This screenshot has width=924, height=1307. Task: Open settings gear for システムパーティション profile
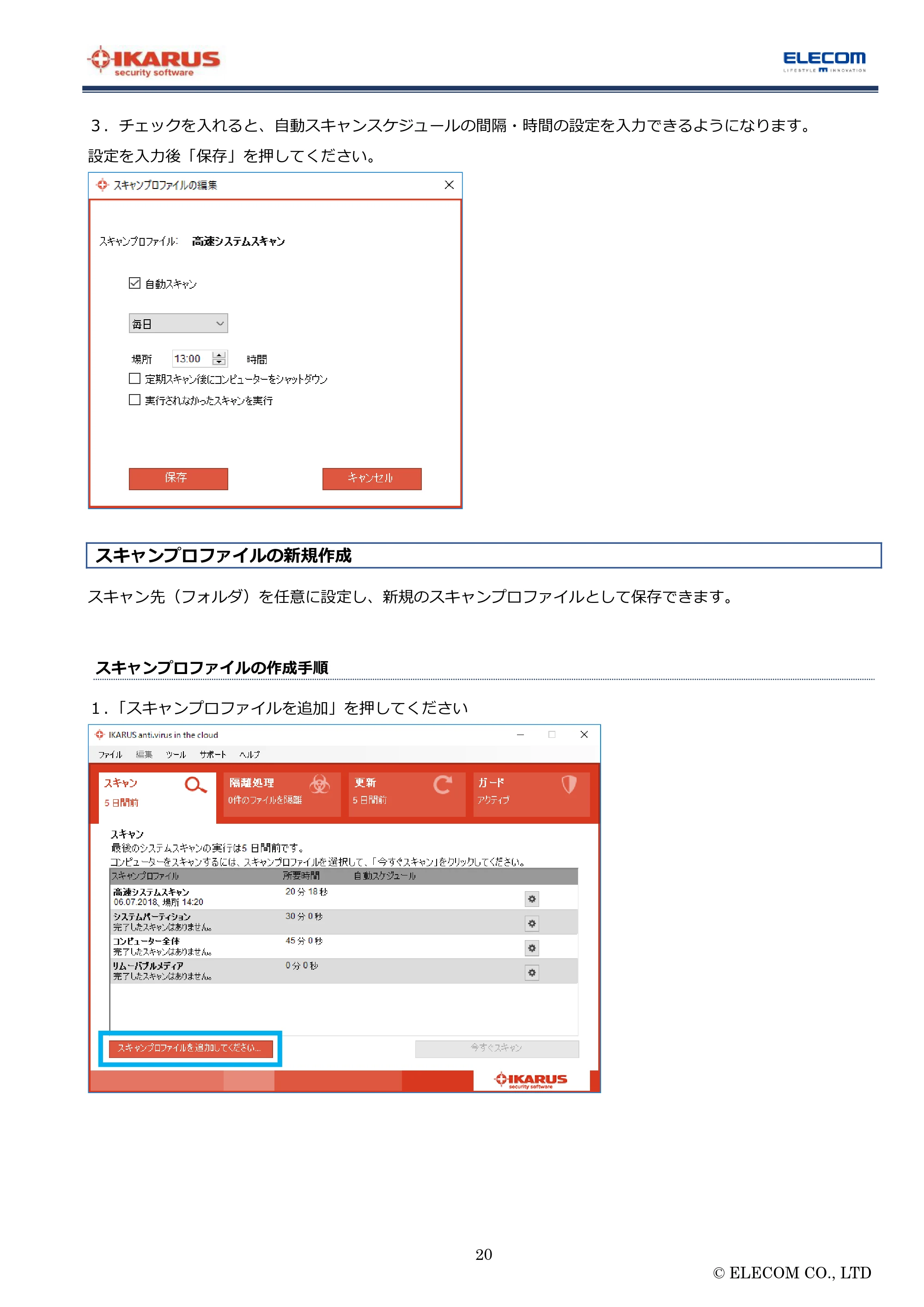[x=531, y=924]
